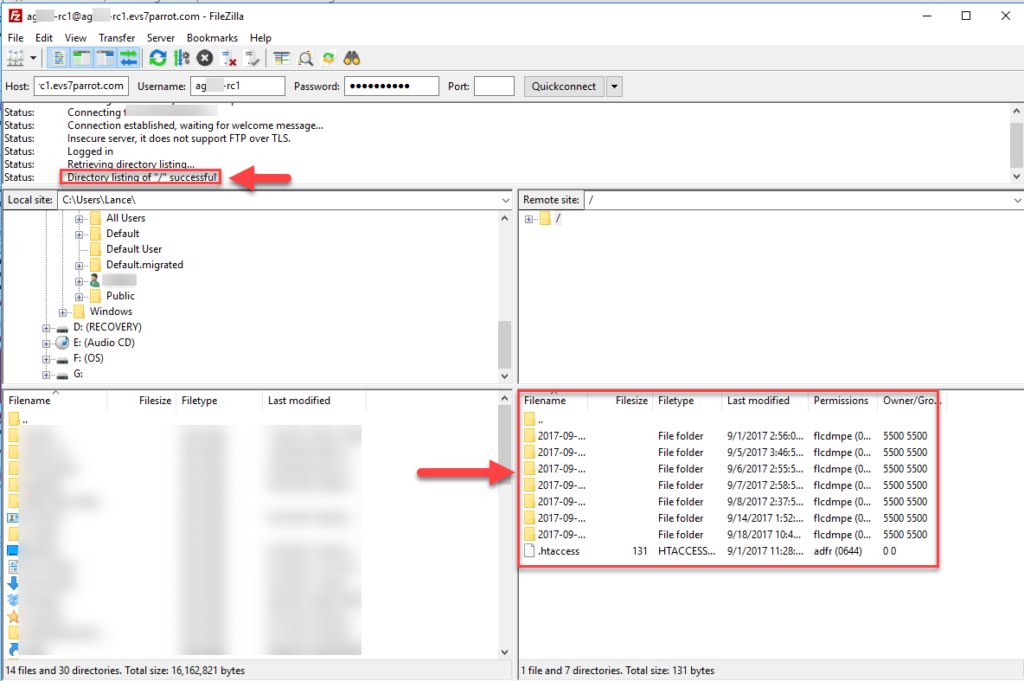Image resolution: width=1024 pixels, height=681 pixels.
Task: Click the Host input field
Action: pos(81,86)
